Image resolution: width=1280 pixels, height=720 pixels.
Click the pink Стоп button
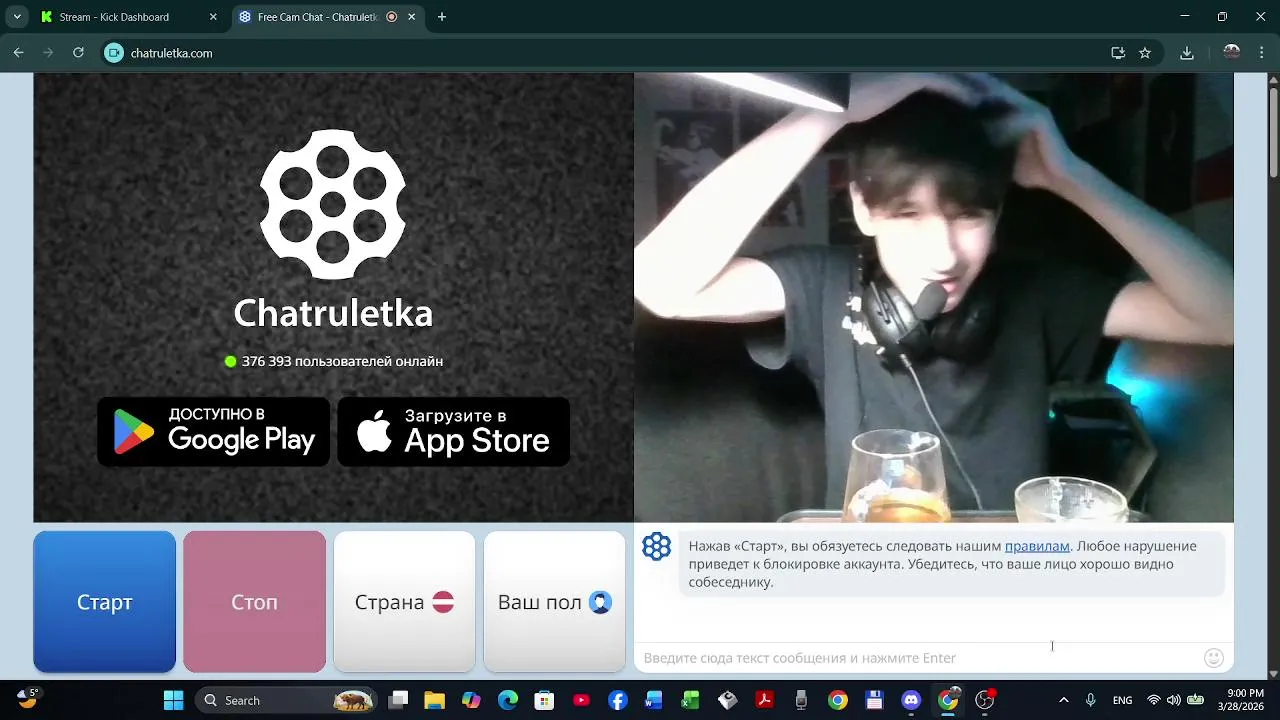254,602
